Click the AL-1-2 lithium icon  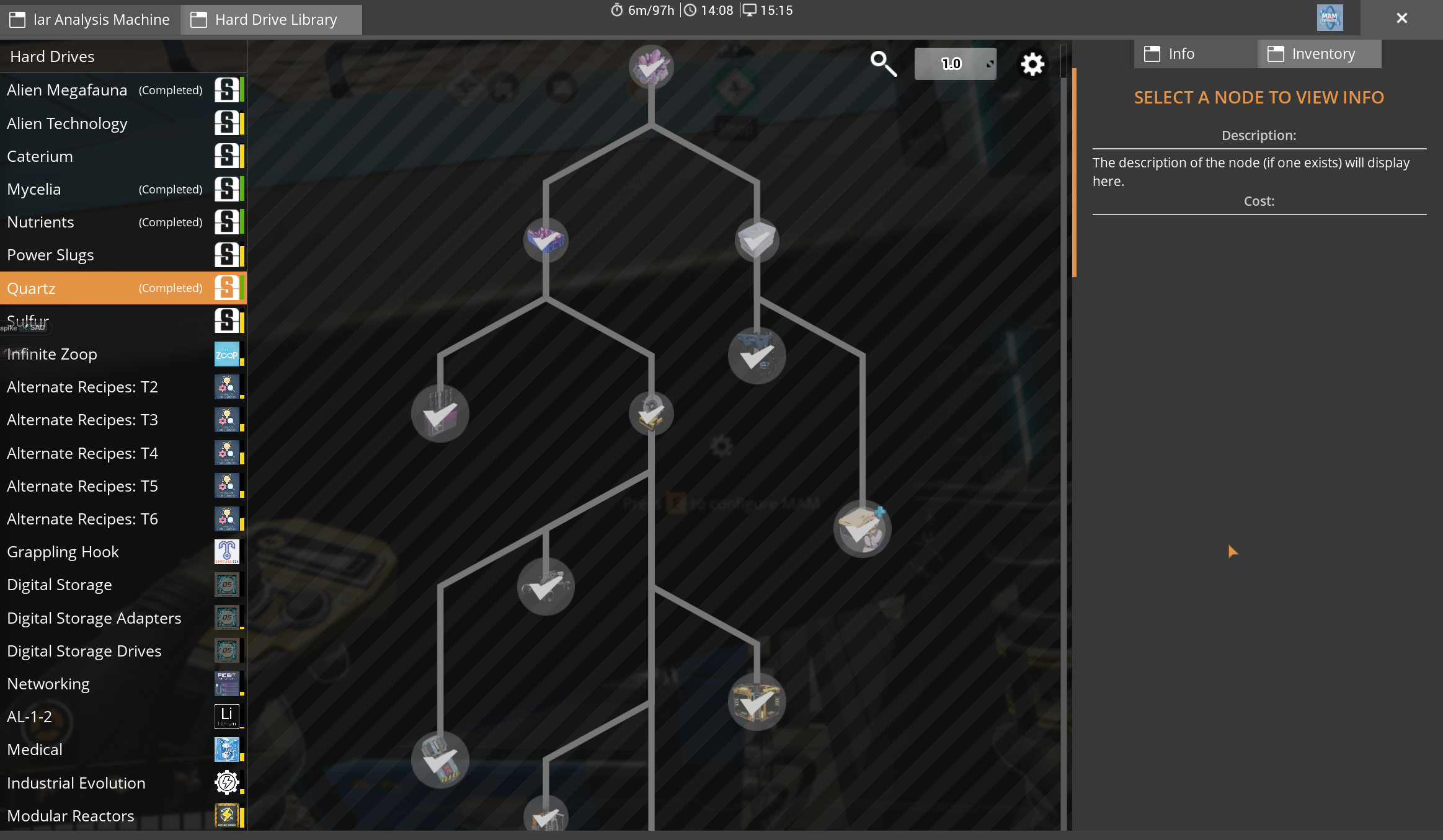(227, 717)
